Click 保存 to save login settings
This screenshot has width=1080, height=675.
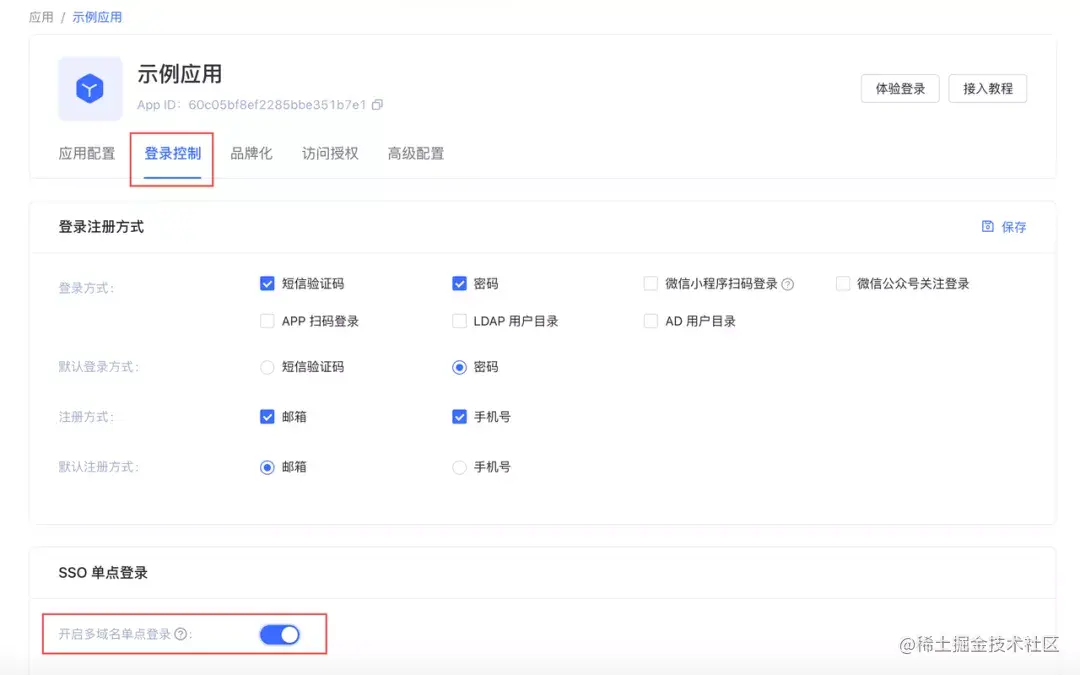[x=1013, y=227]
